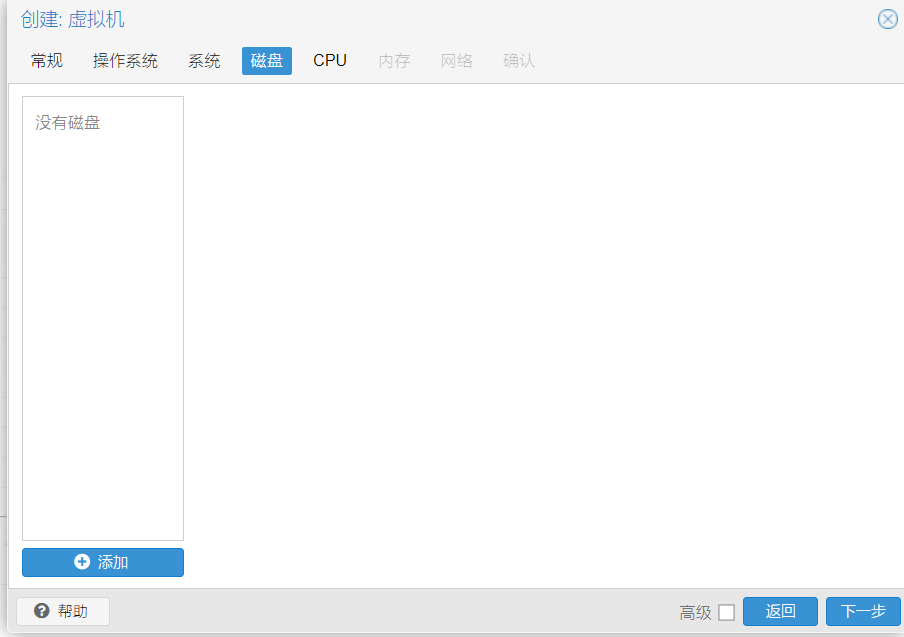The width and height of the screenshot is (904, 637).
Task: Select the active 磁盘 tab
Action: pyautogui.click(x=267, y=61)
